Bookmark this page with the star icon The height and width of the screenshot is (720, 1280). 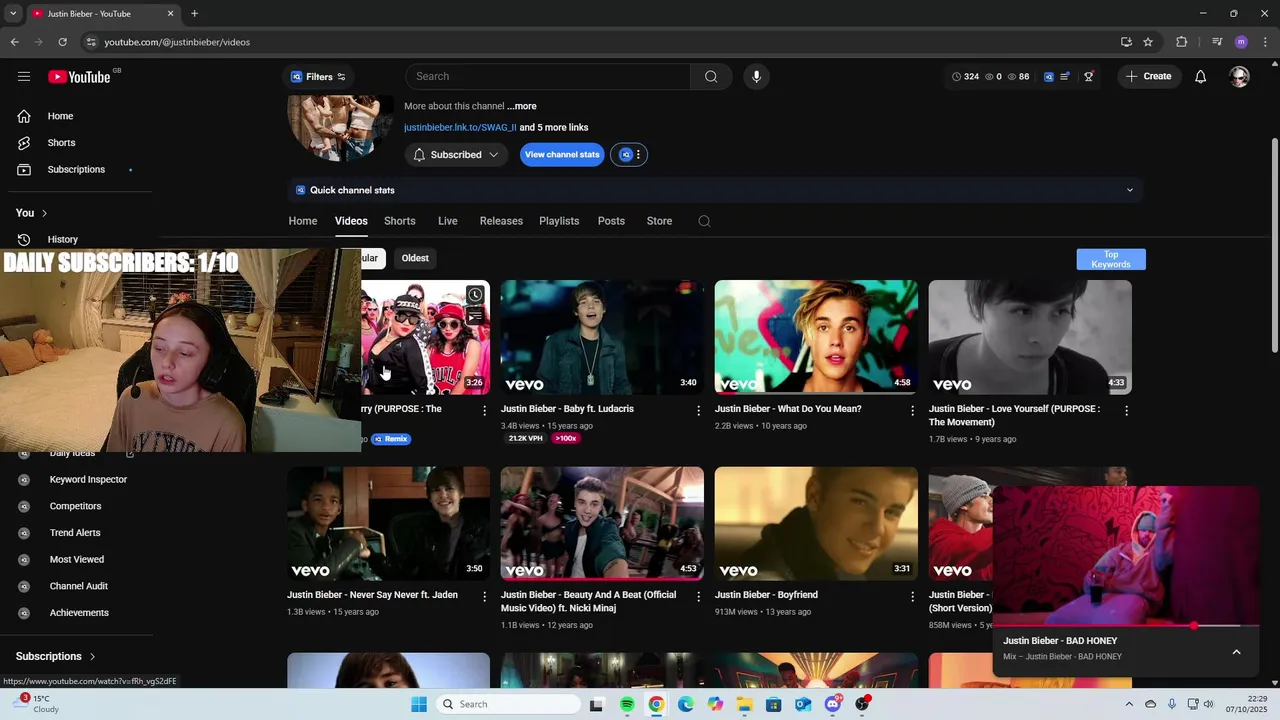[1148, 42]
